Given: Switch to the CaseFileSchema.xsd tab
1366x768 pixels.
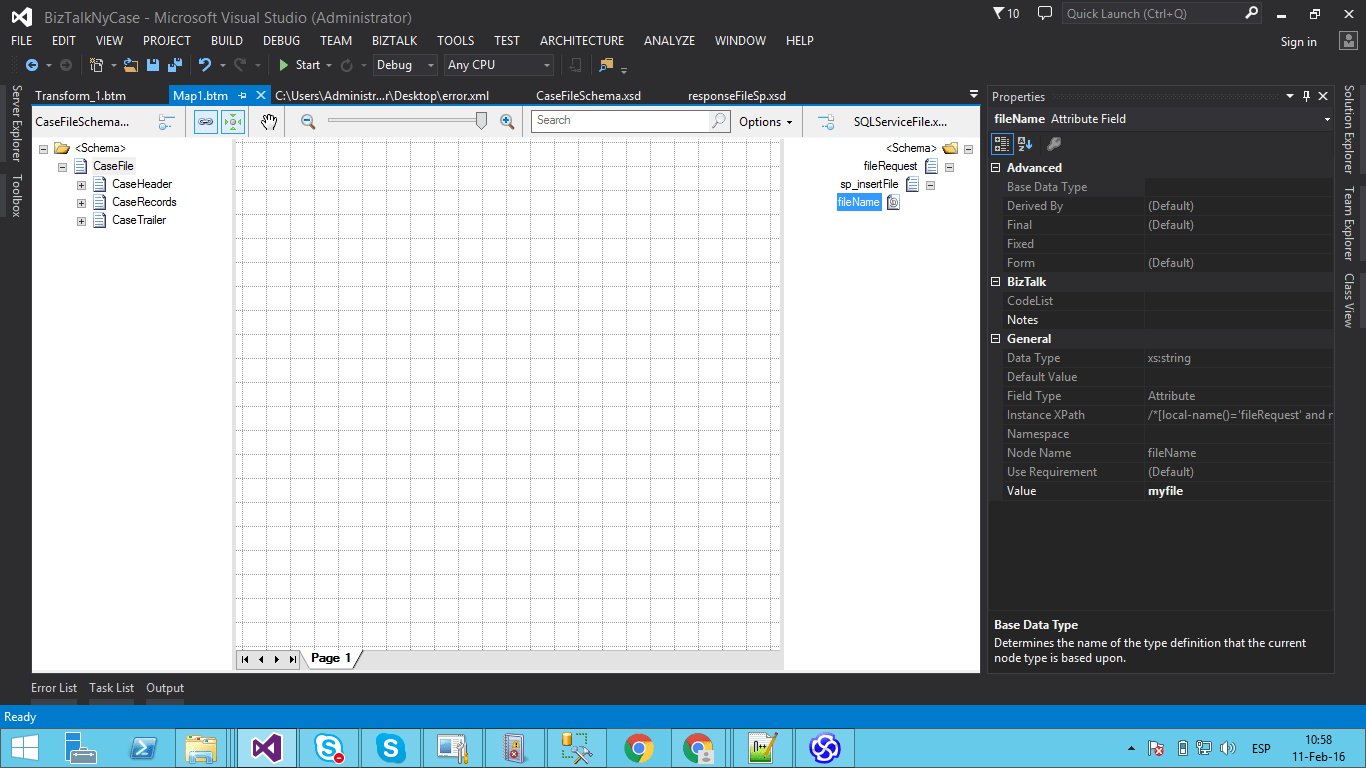Looking at the screenshot, I should pyautogui.click(x=588, y=96).
